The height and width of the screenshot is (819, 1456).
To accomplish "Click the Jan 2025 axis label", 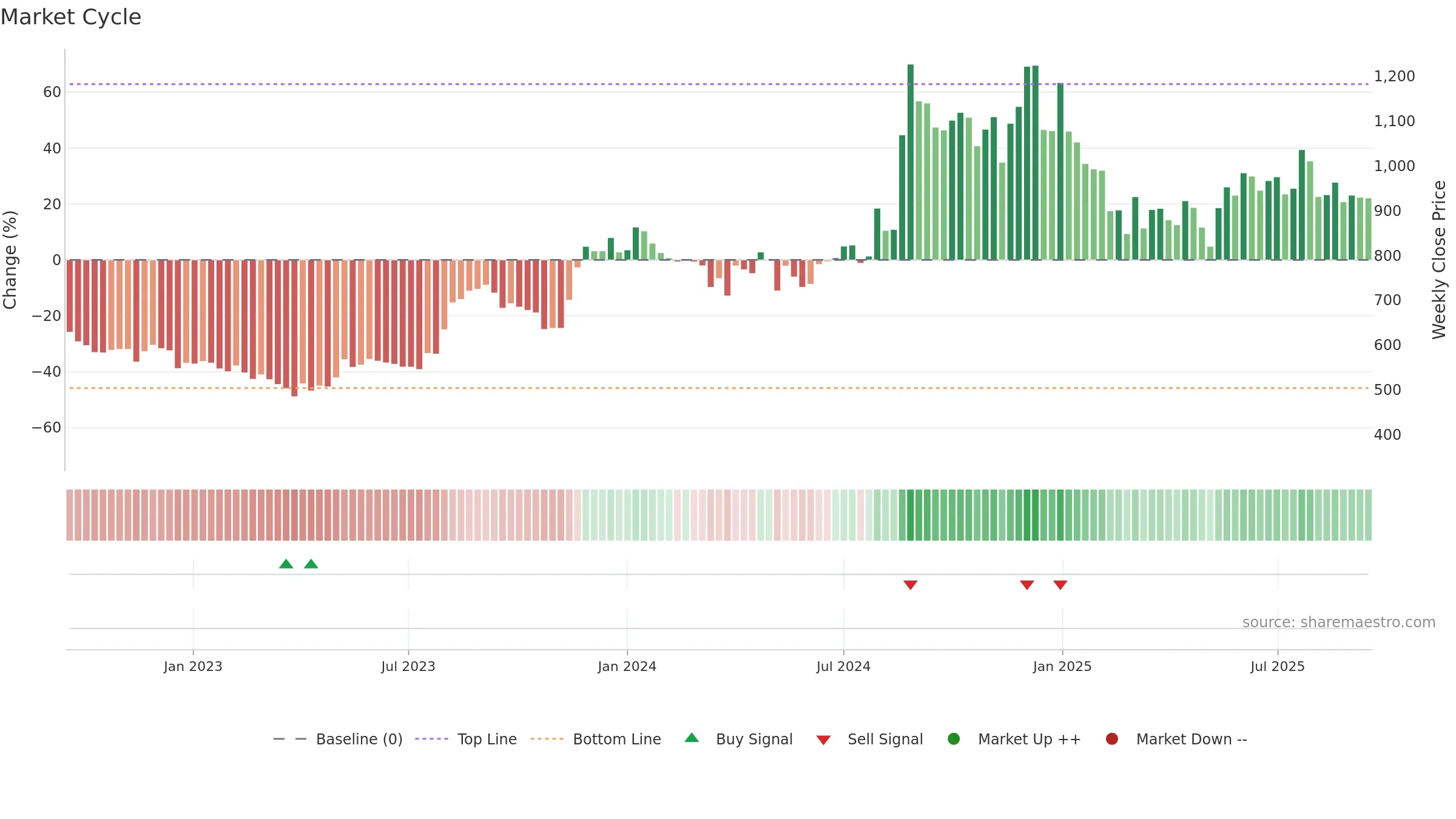I will click(x=1062, y=666).
